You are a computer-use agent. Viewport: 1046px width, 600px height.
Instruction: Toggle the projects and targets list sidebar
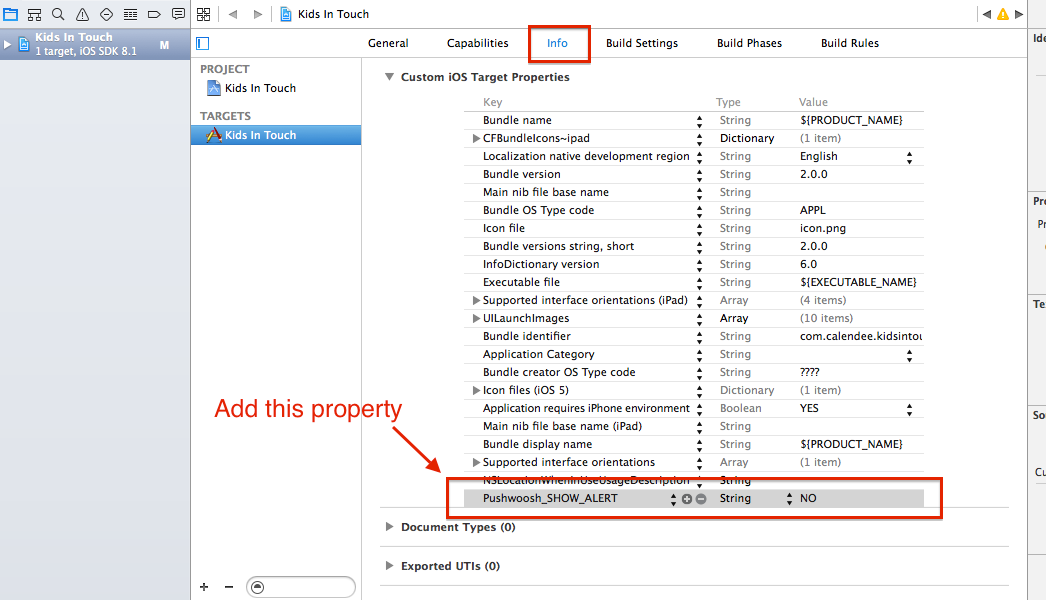coord(203,43)
